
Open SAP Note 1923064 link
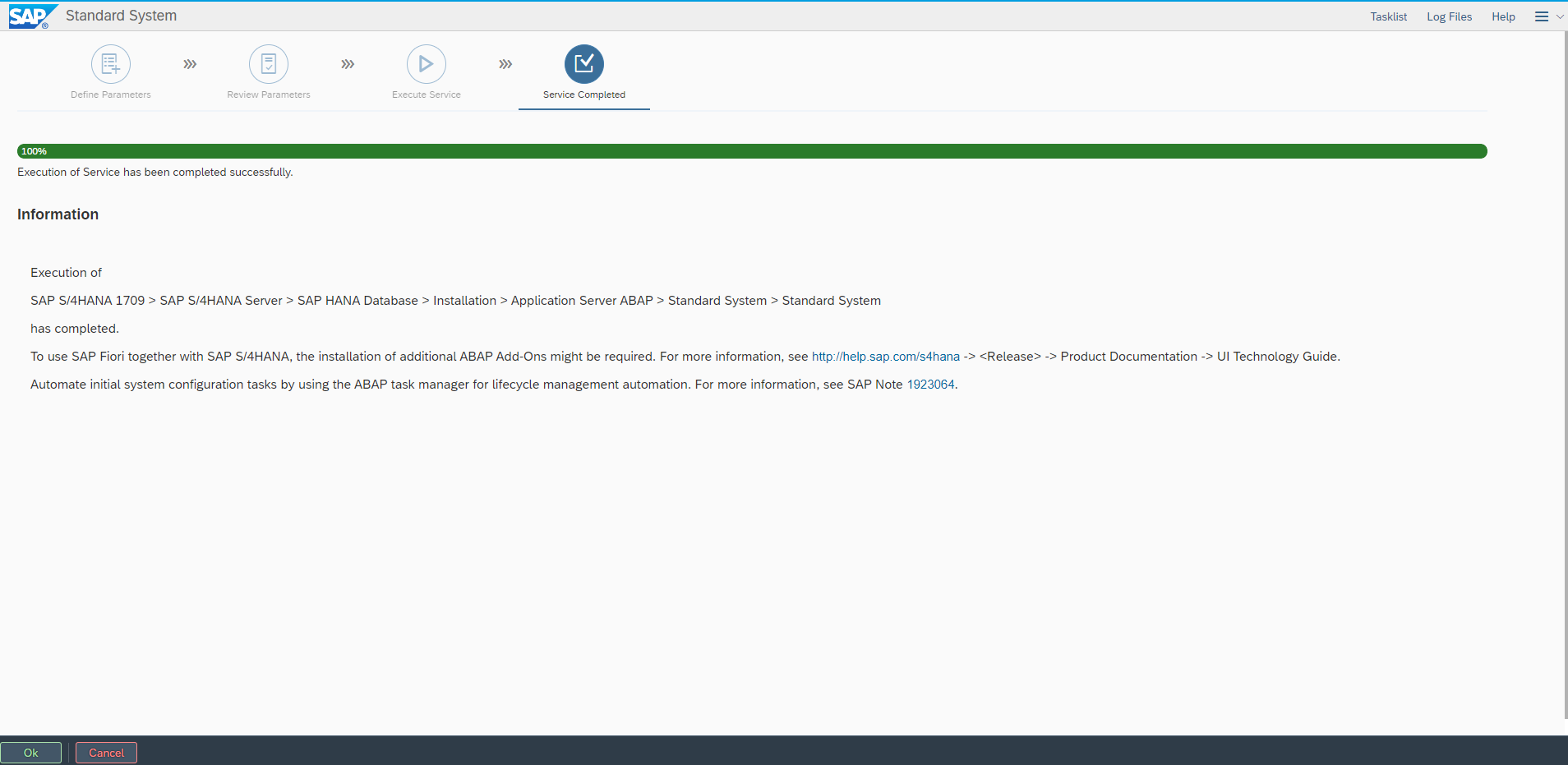(x=930, y=385)
